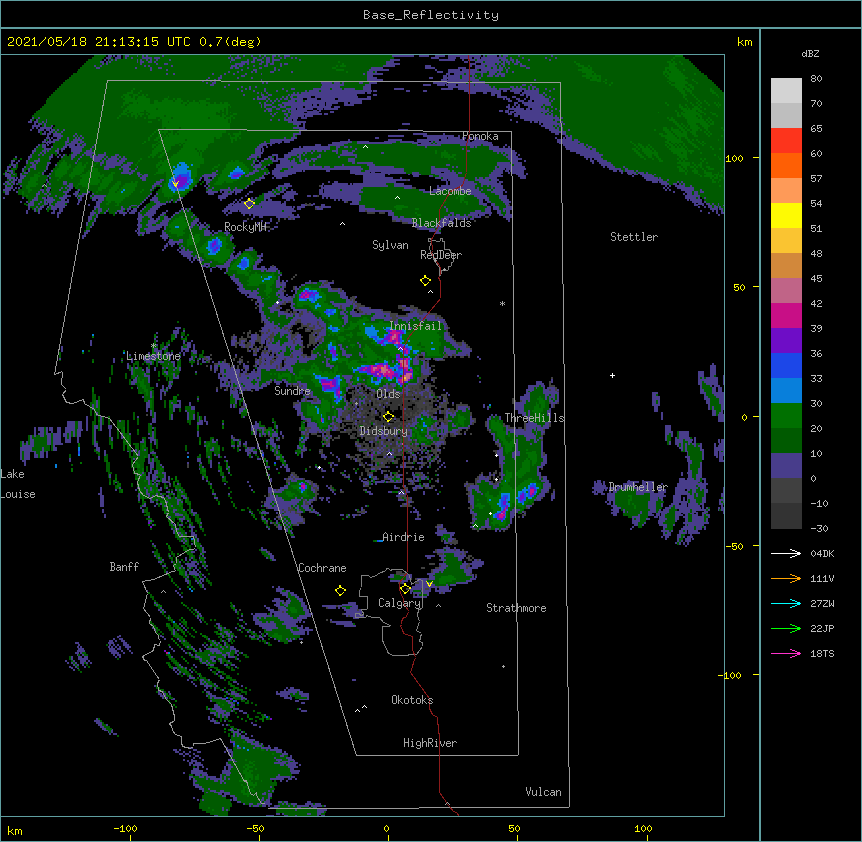The image size is (862, 842).
Task: Select the 42 dBZ magenta color swatch
Action: pyautogui.click(x=786, y=315)
